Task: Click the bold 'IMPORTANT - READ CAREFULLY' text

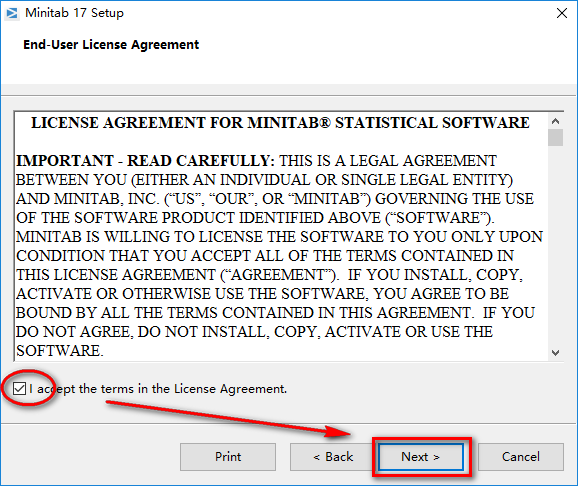Action: [x=145, y=161]
